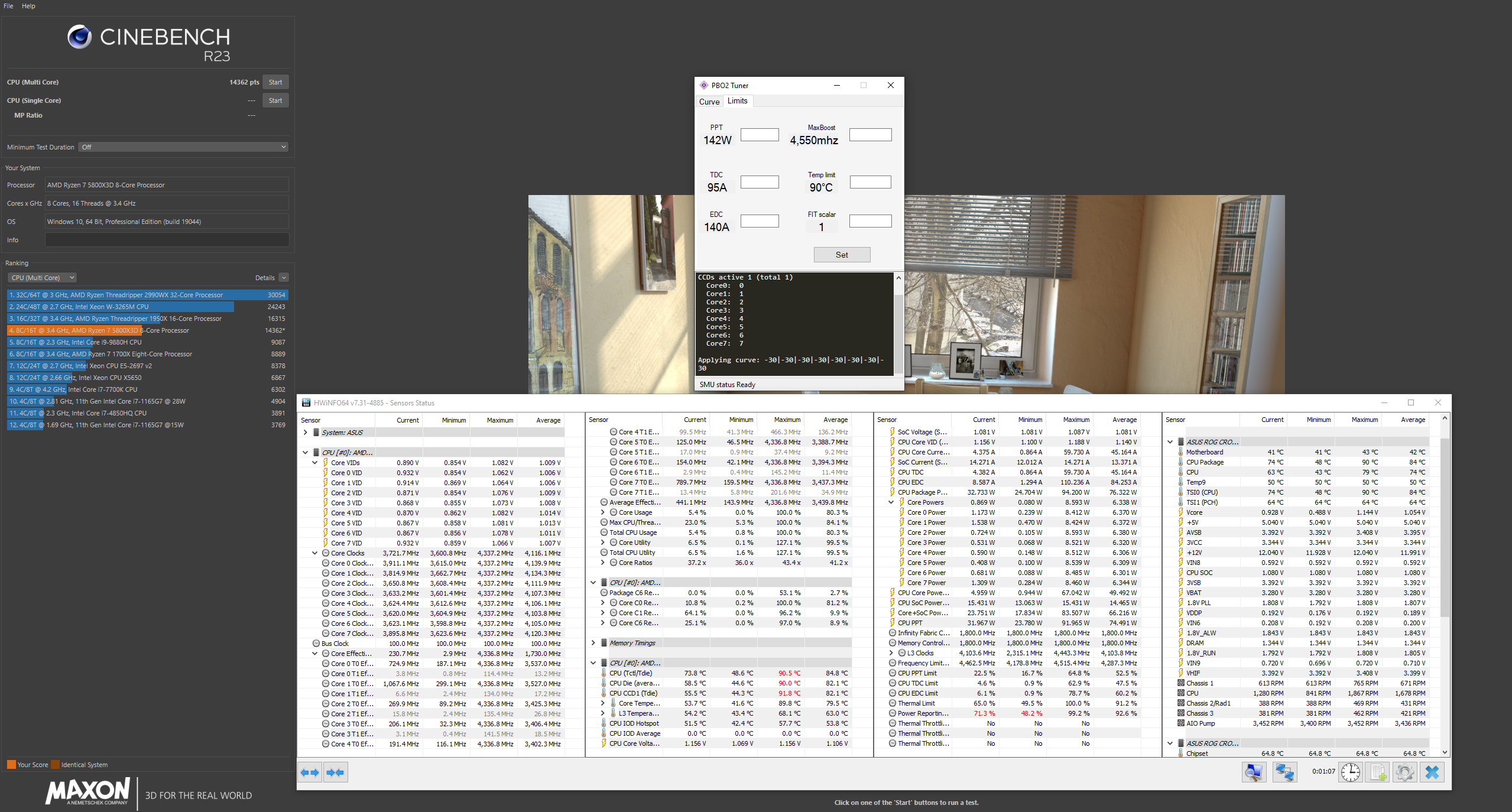The image size is (1512, 812).
Task: Click the HWiNFO collapse panels arrows button
Action: click(336, 772)
